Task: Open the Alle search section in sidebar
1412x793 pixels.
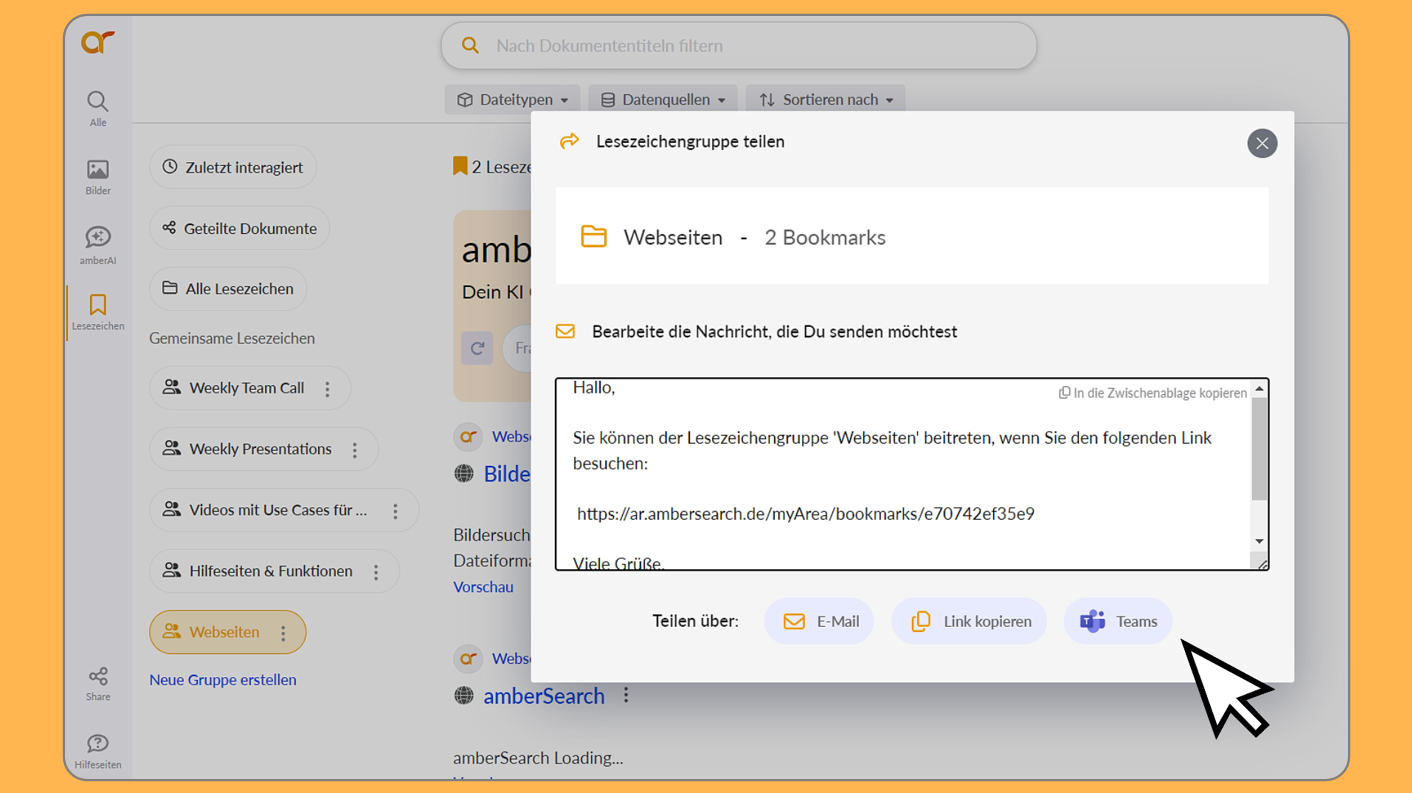Action: (x=97, y=108)
